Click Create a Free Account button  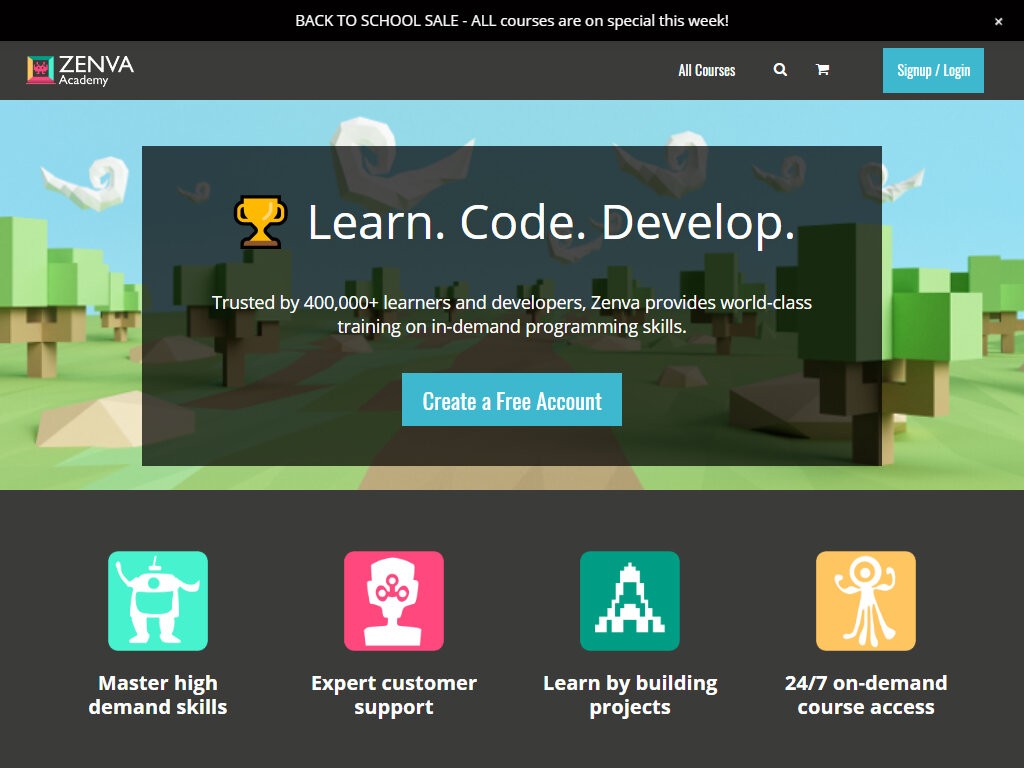512,400
